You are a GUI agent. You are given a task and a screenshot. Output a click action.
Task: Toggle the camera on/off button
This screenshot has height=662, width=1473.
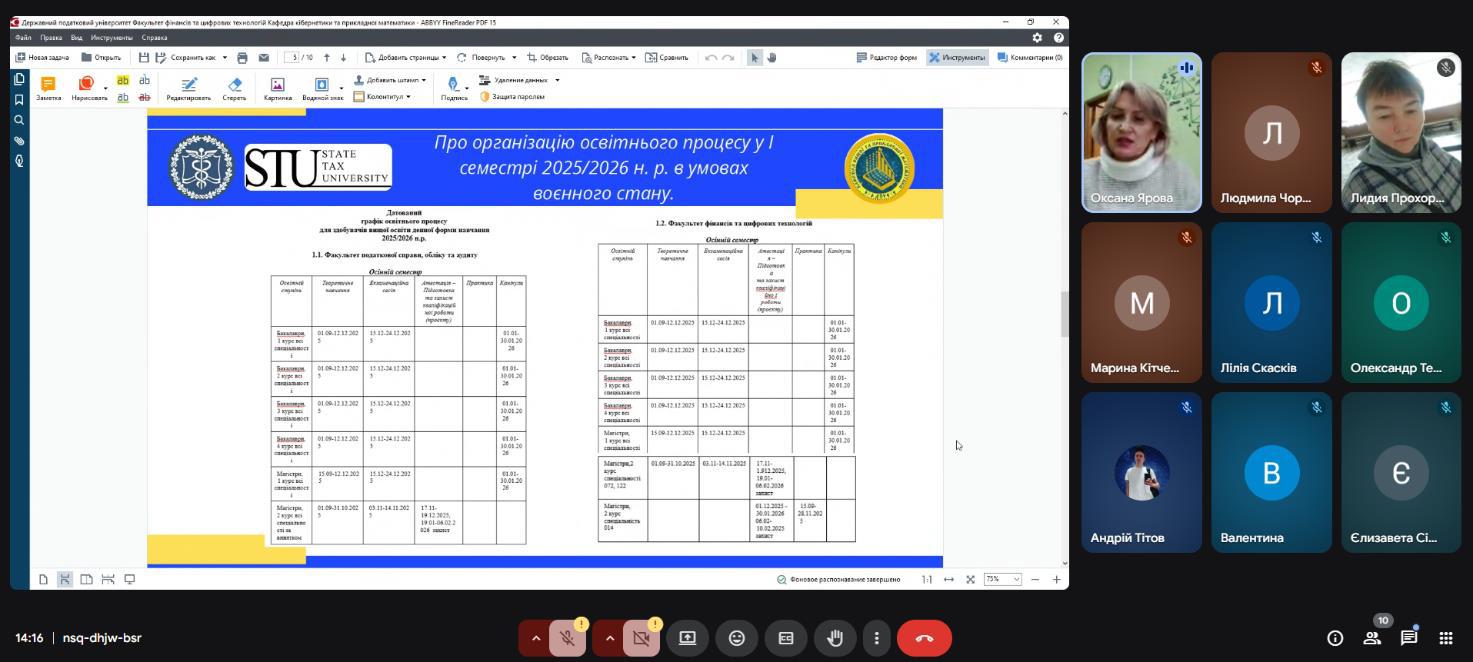[641, 638]
